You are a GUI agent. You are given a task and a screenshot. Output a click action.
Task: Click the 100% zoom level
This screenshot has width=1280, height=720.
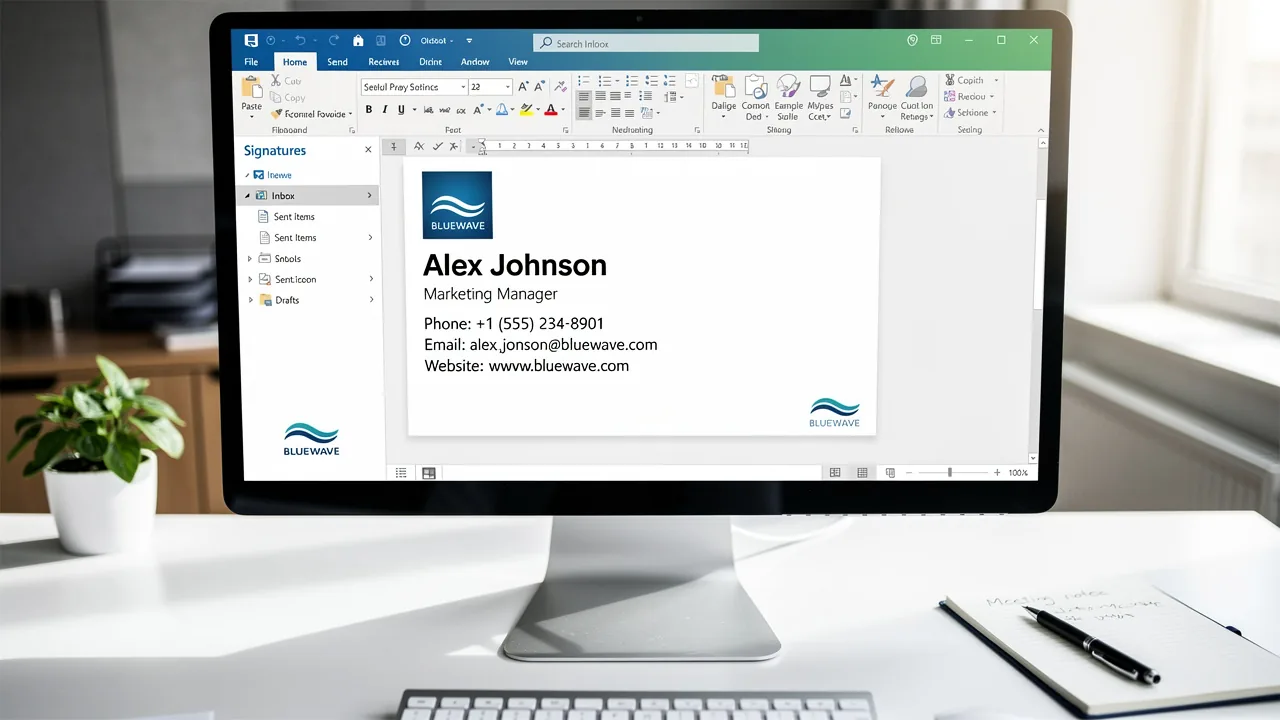click(1018, 472)
